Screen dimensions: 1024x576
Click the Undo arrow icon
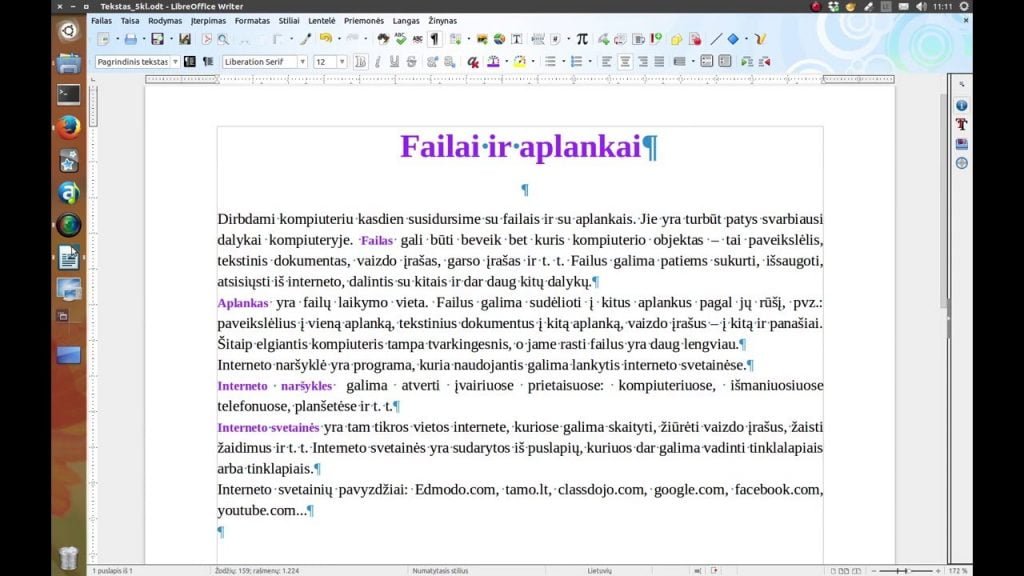click(325, 39)
